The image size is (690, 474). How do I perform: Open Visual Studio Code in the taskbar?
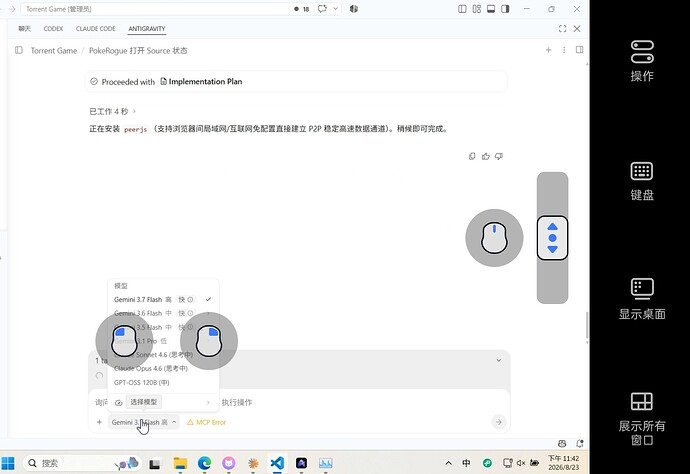pos(277,463)
